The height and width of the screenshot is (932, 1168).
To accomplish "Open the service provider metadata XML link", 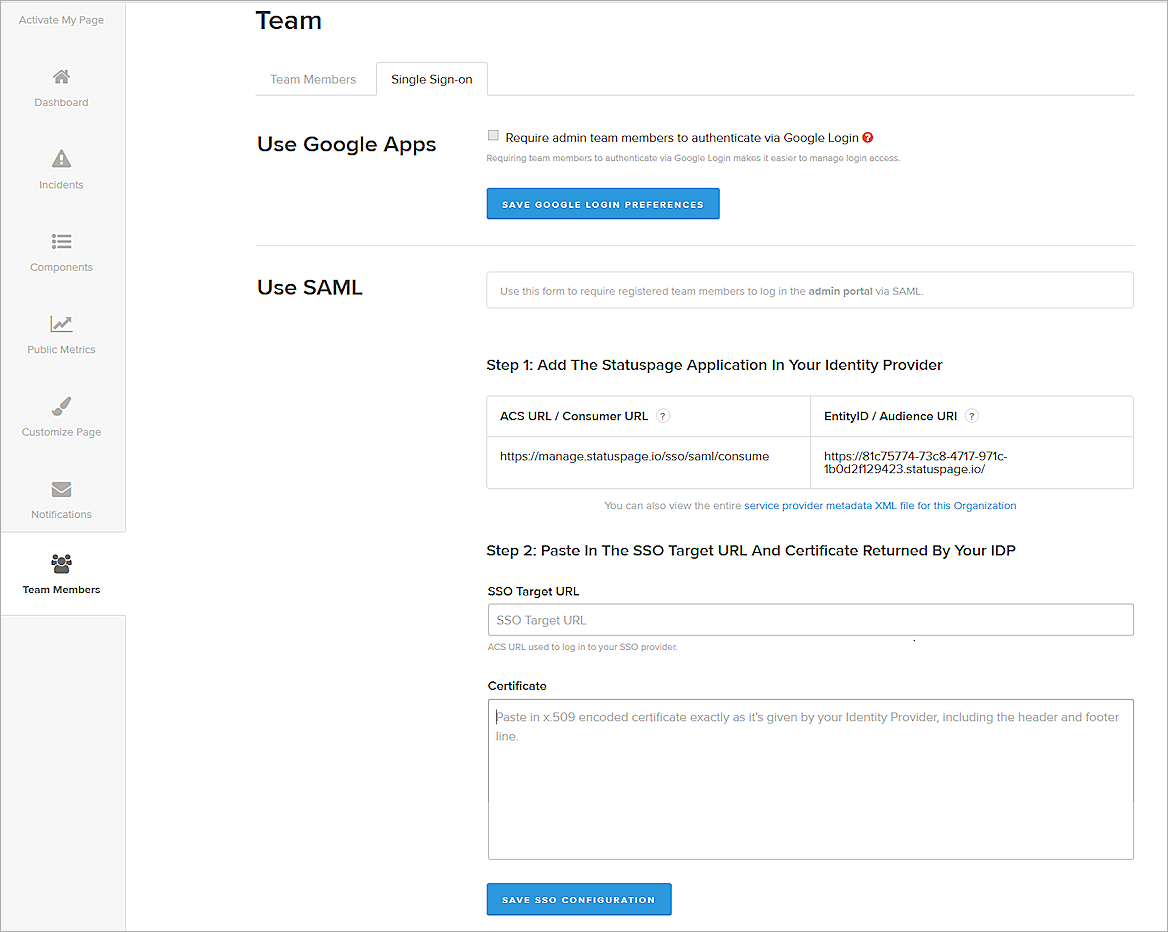I will pyautogui.click(x=880, y=506).
